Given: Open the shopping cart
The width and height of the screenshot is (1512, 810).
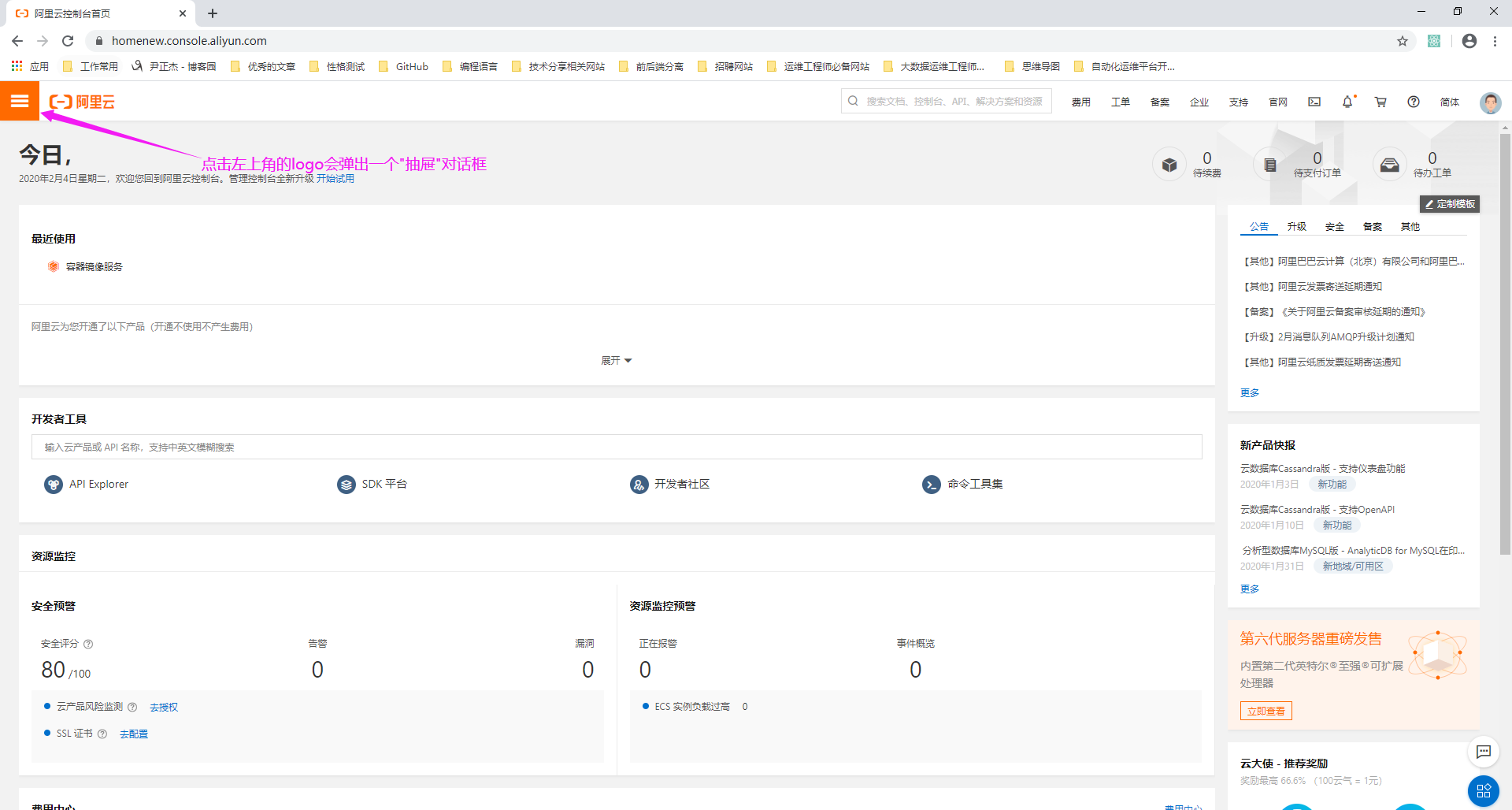Looking at the screenshot, I should [x=1380, y=102].
